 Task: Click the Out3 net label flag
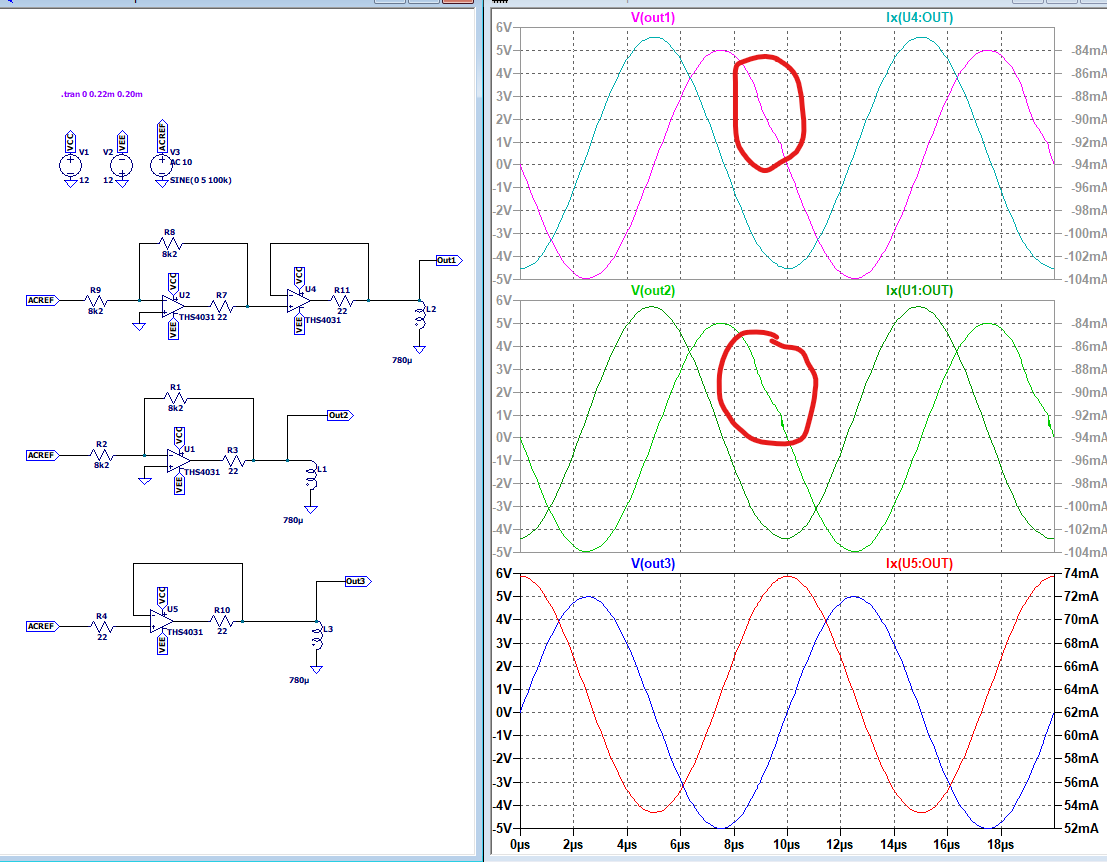356,581
